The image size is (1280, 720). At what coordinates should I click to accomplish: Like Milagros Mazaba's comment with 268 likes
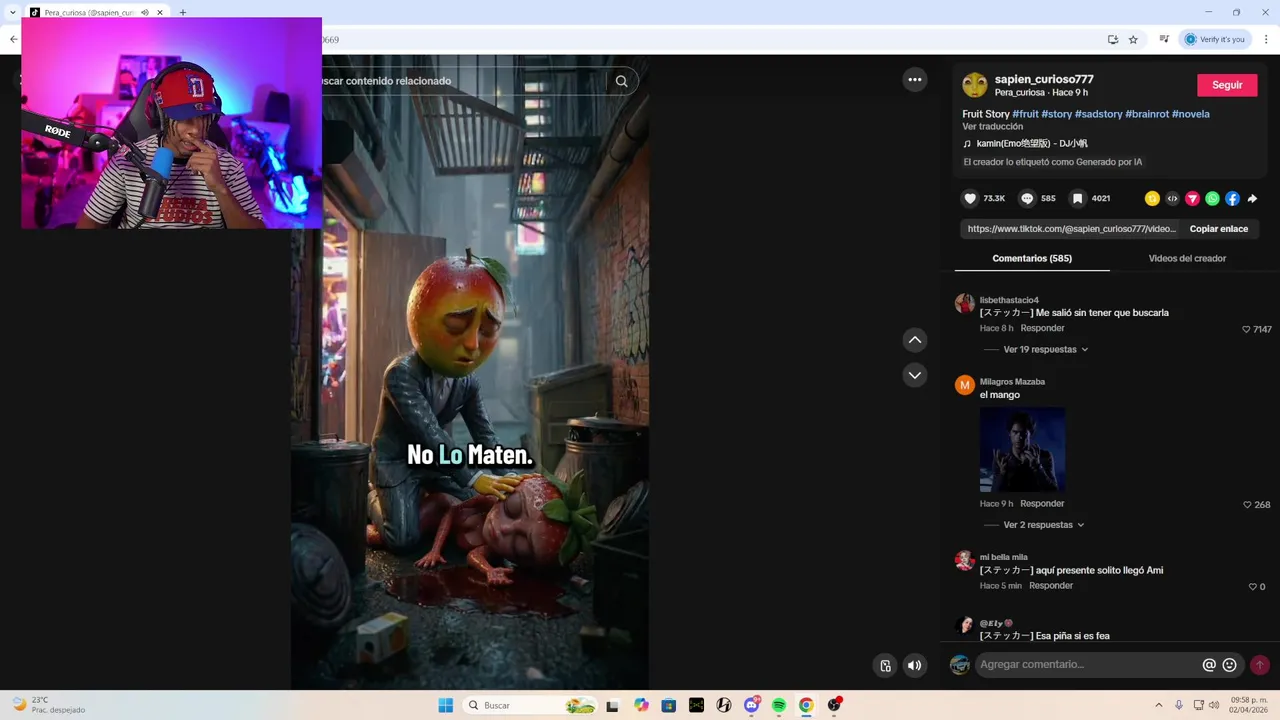1246,505
